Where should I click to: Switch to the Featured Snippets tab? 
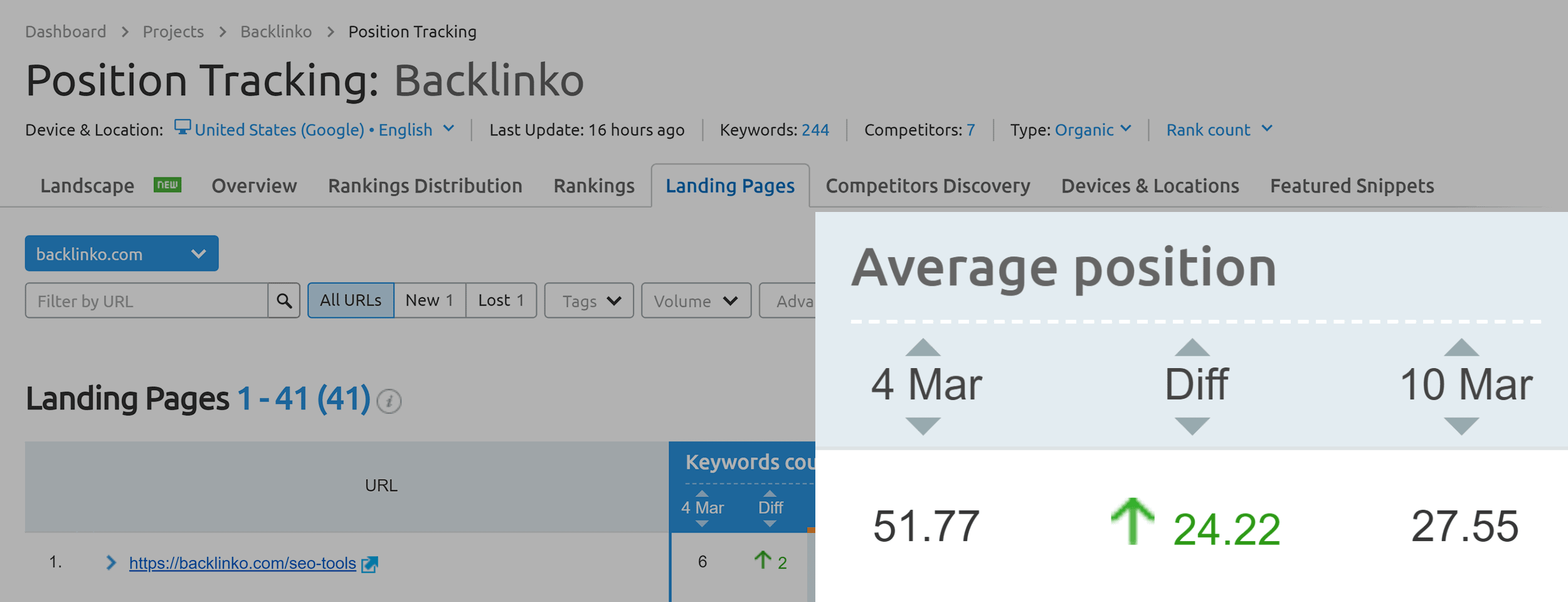click(x=1352, y=186)
